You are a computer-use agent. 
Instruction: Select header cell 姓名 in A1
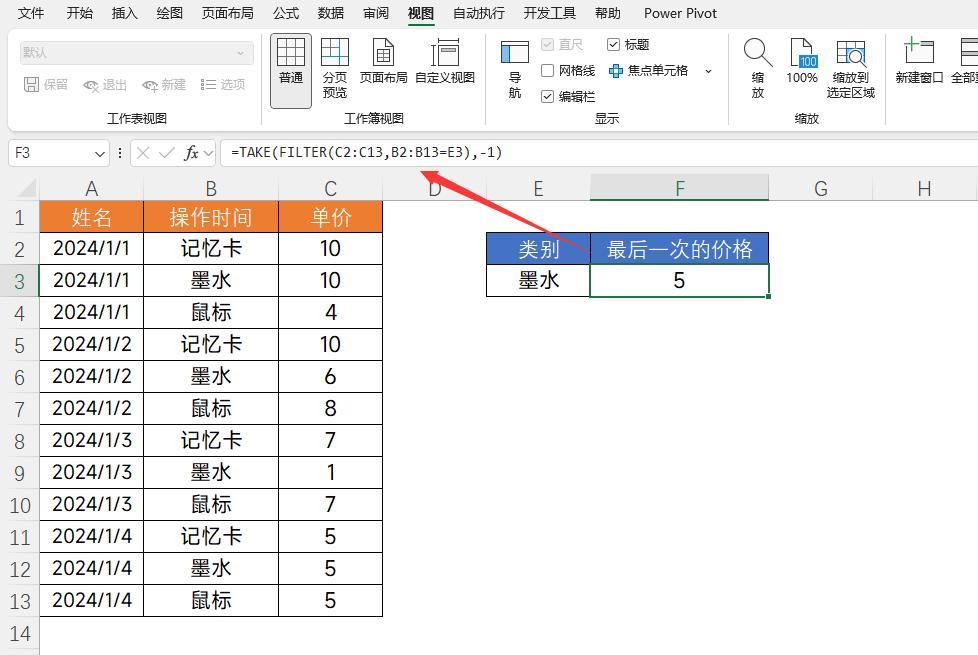[91, 217]
